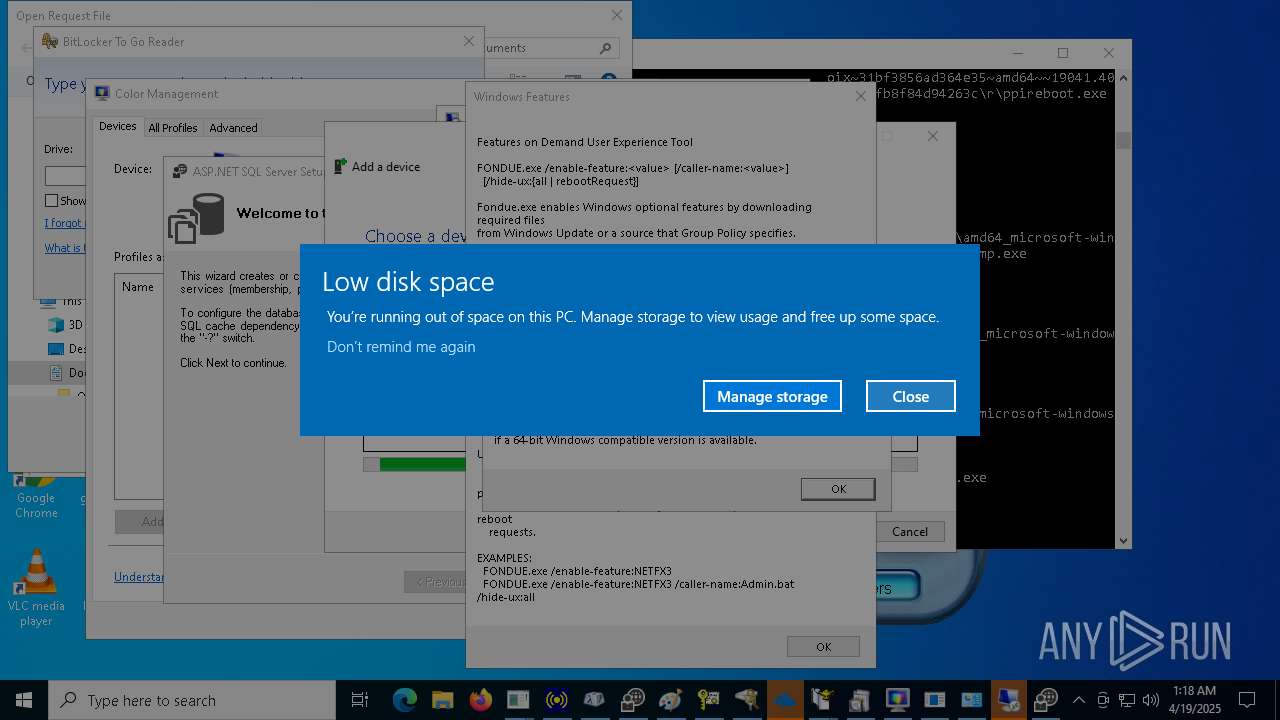Open Task View from the taskbar
Image resolution: width=1280 pixels, height=720 pixels.
360,700
